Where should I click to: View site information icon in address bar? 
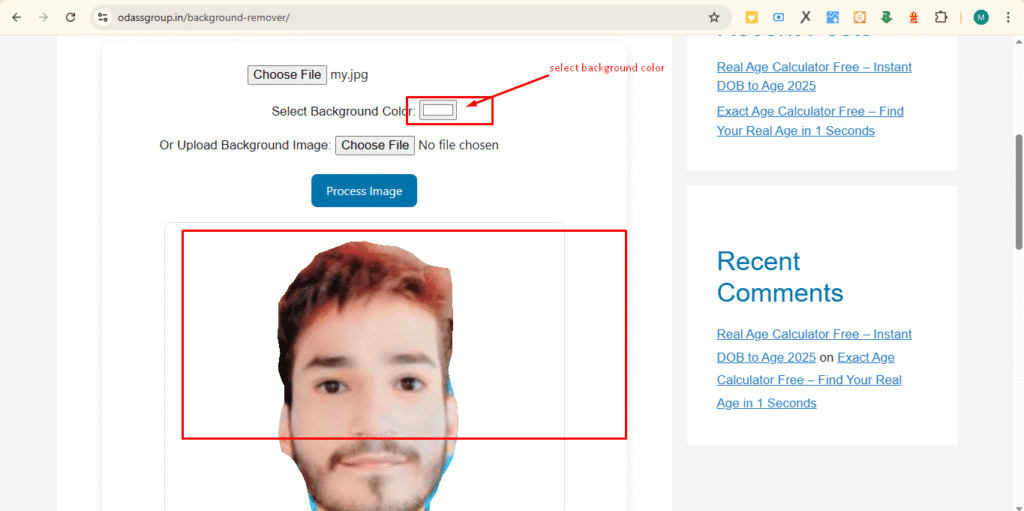pos(102,17)
